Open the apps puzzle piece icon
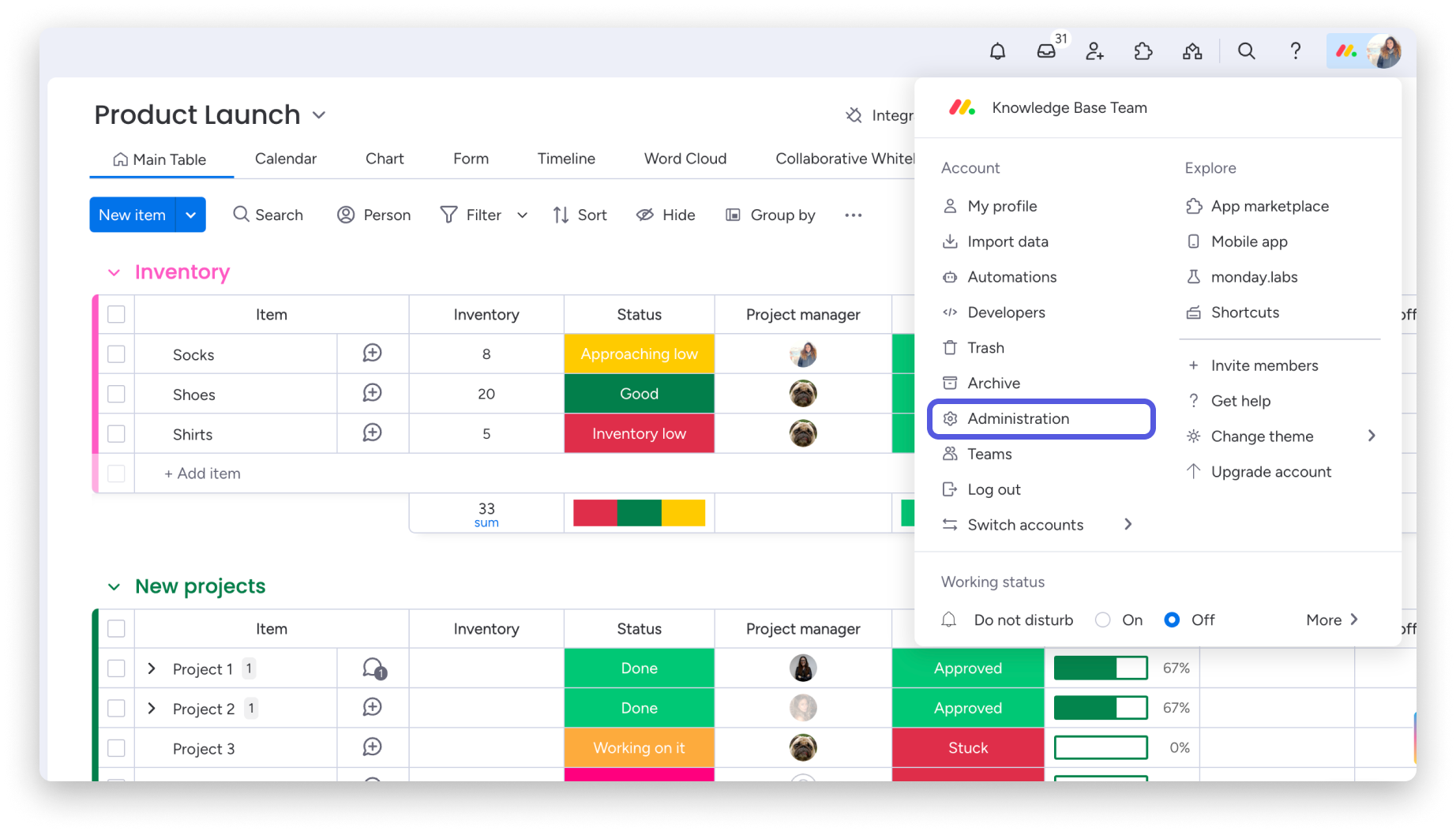1456x831 pixels. [x=1143, y=51]
